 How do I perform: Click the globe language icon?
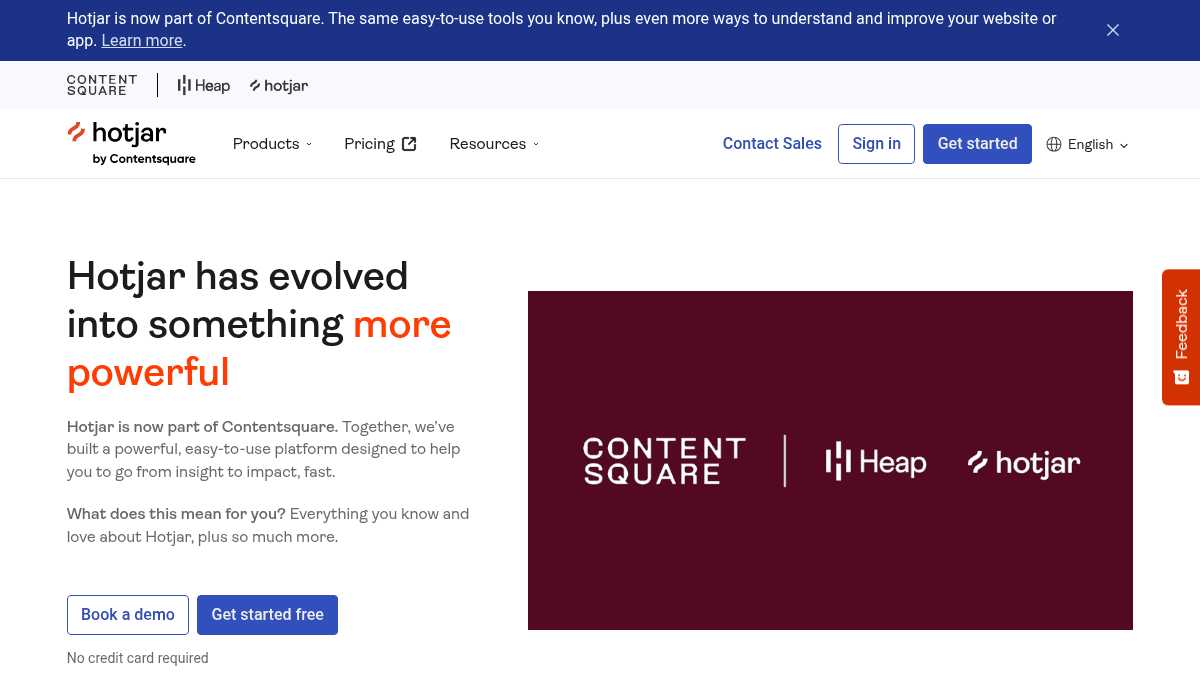[x=1054, y=144]
